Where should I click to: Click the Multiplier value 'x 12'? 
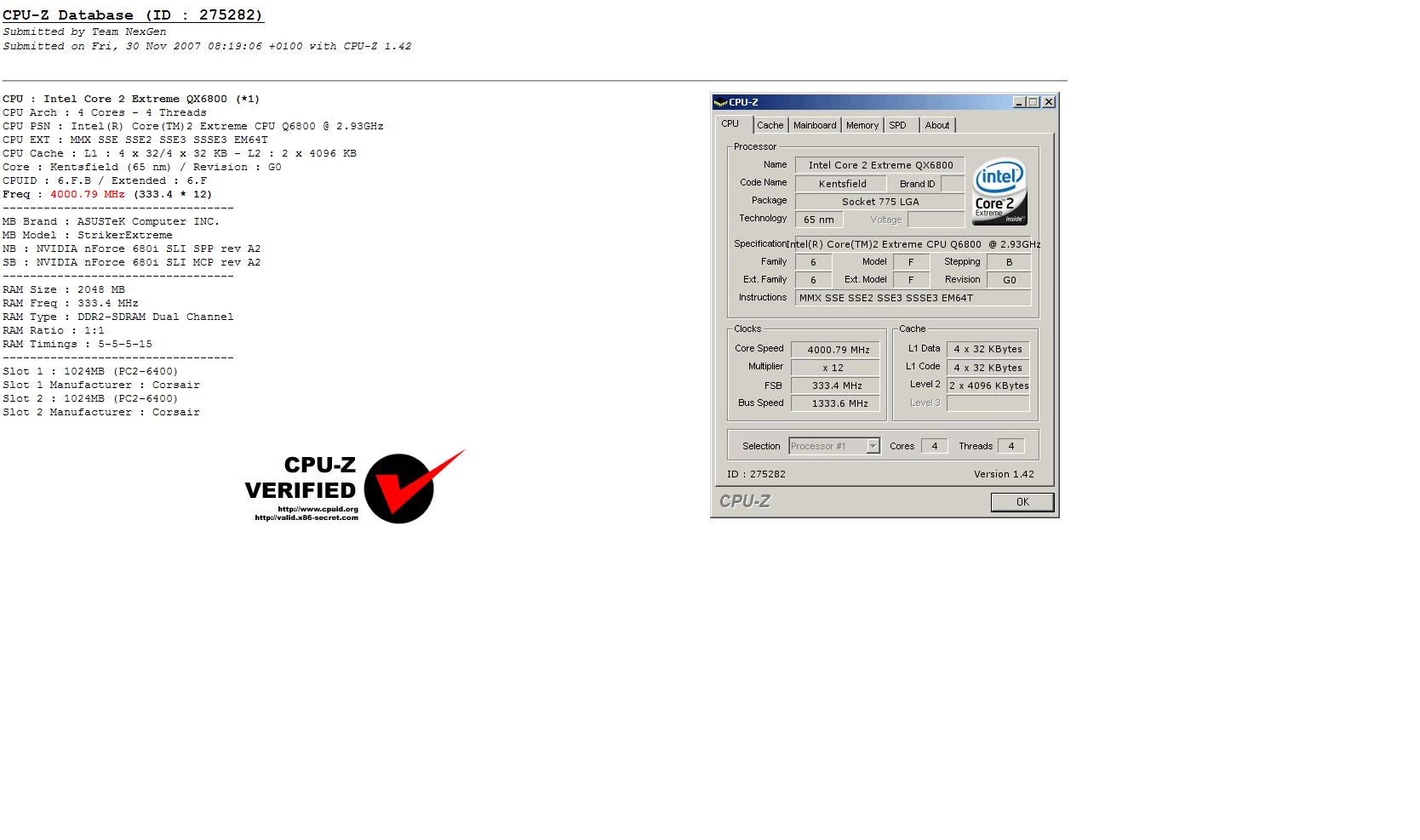835,368
